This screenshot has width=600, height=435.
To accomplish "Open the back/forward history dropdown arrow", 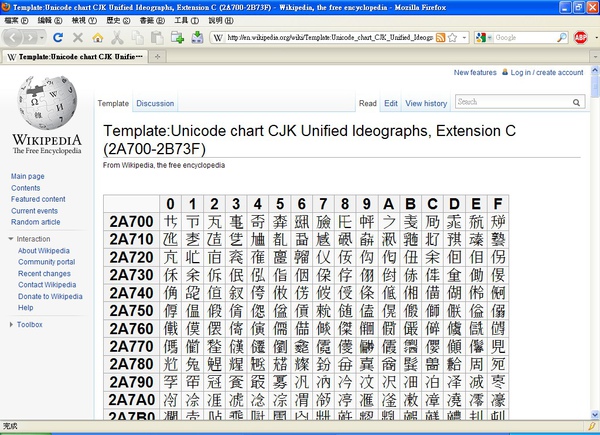I will pyautogui.click(x=42, y=37).
